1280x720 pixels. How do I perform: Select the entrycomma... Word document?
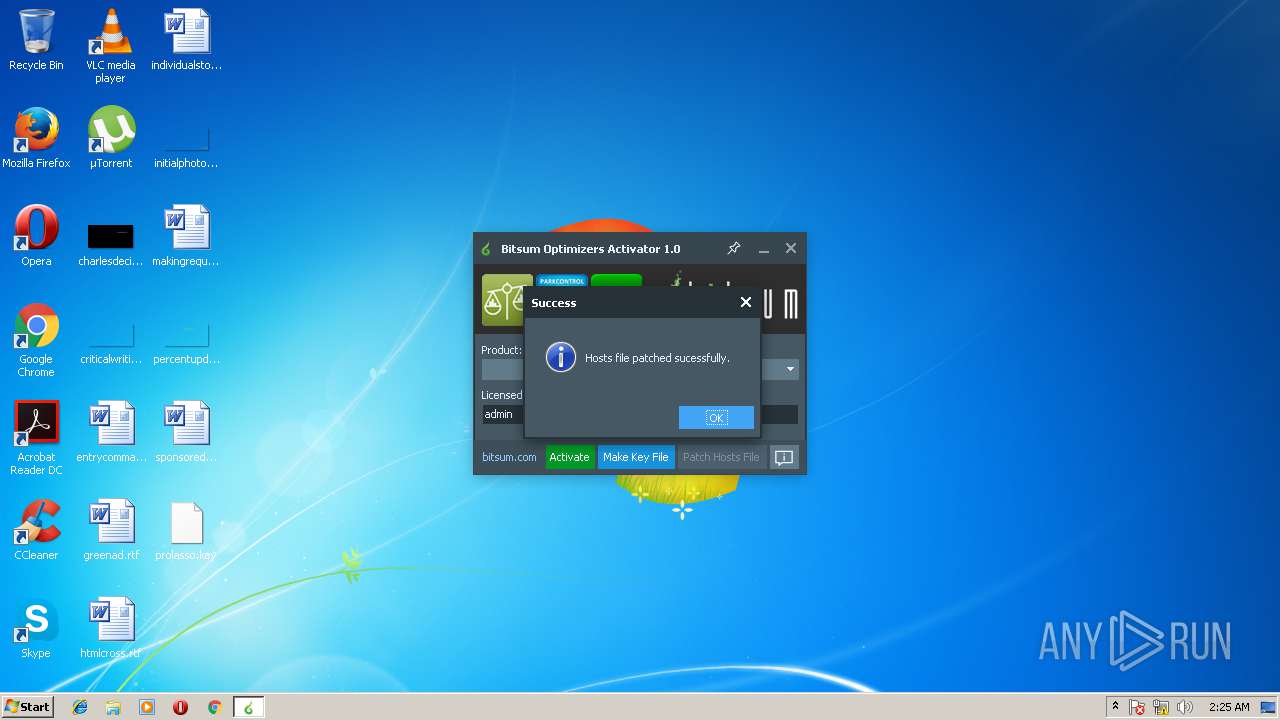[111, 432]
